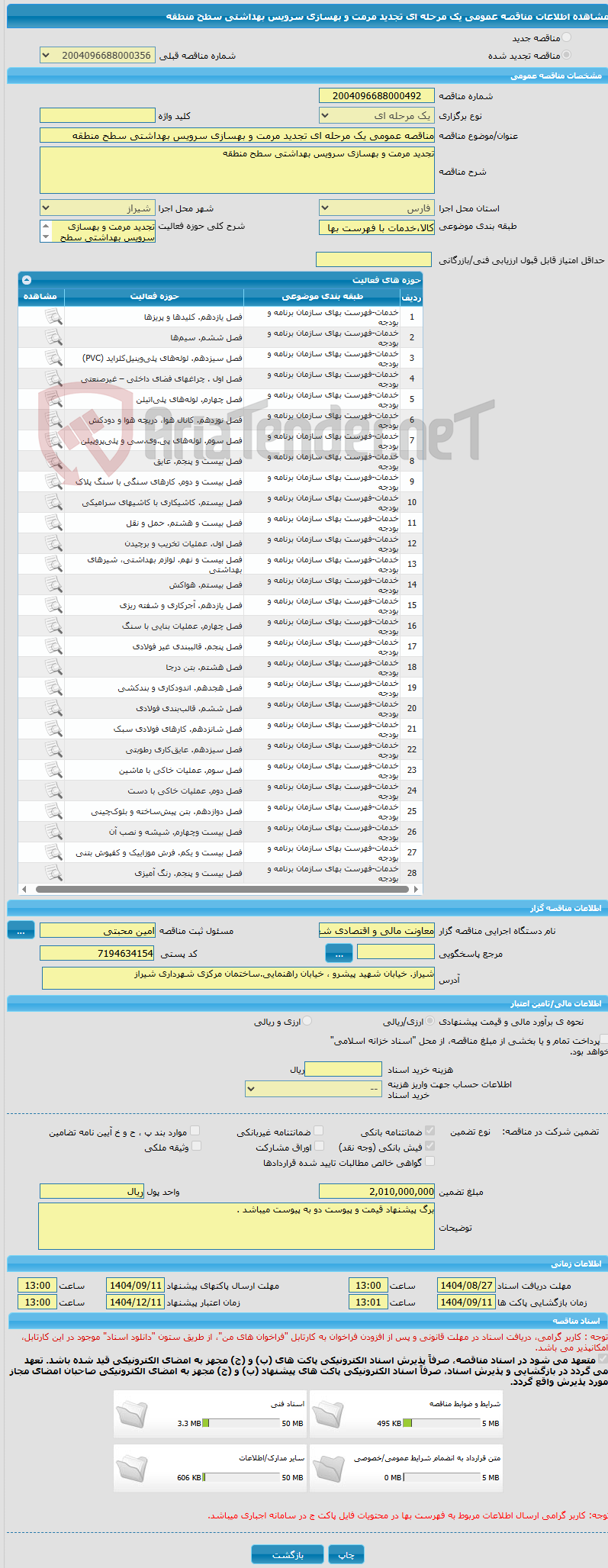This screenshot has width=608, height=1568.
Task: Click the شرح مناقصه text area
Action: coord(237,170)
